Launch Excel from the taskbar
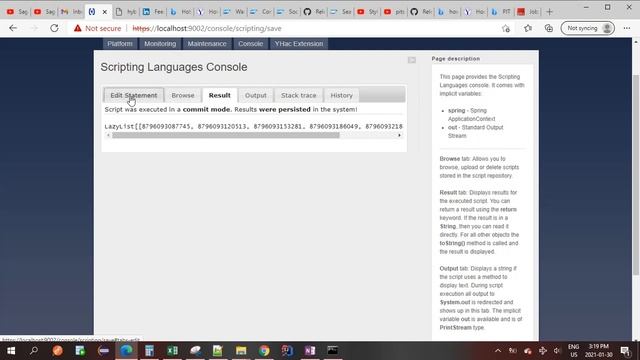This screenshot has width=640, height=360. tap(172, 350)
